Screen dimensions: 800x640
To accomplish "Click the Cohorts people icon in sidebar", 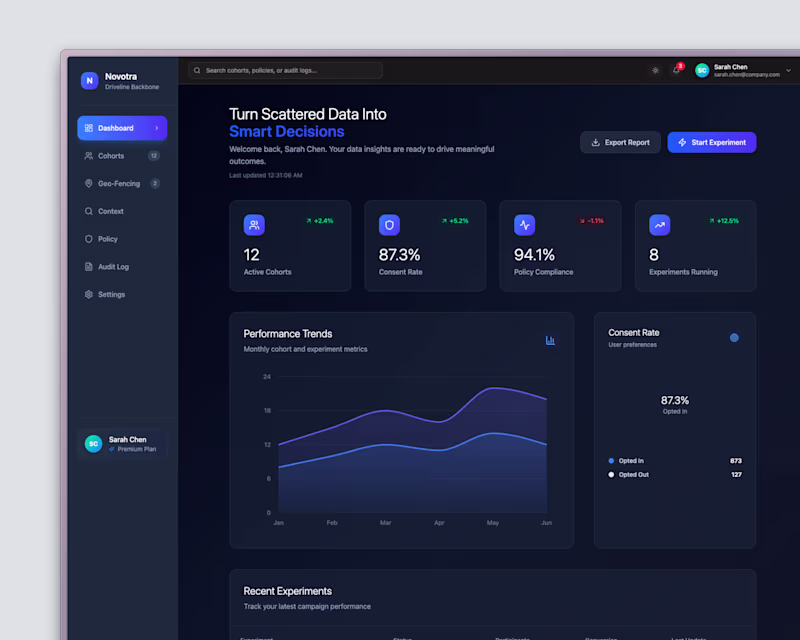I will (x=89, y=156).
